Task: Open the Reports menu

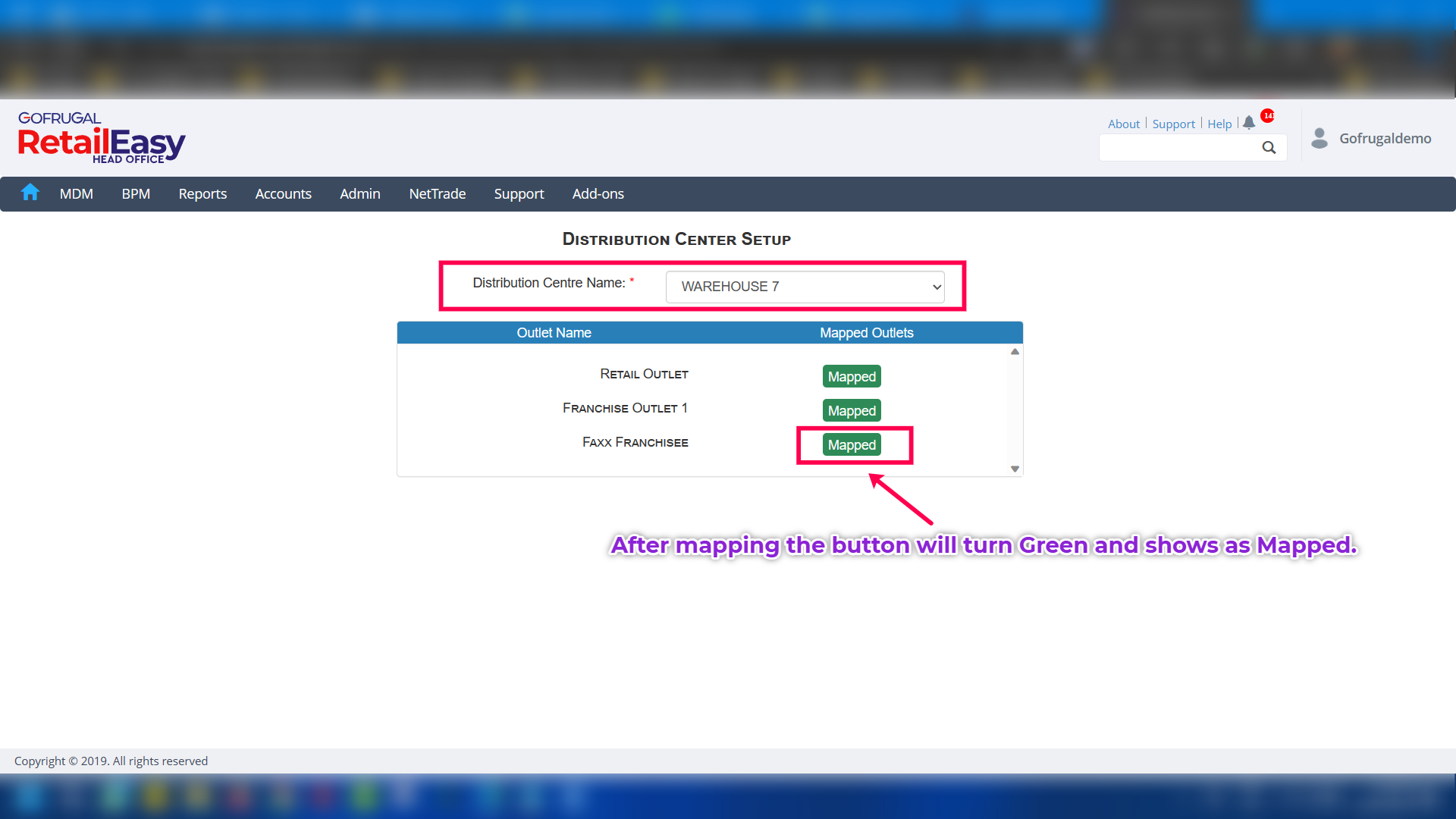Action: [x=202, y=194]
